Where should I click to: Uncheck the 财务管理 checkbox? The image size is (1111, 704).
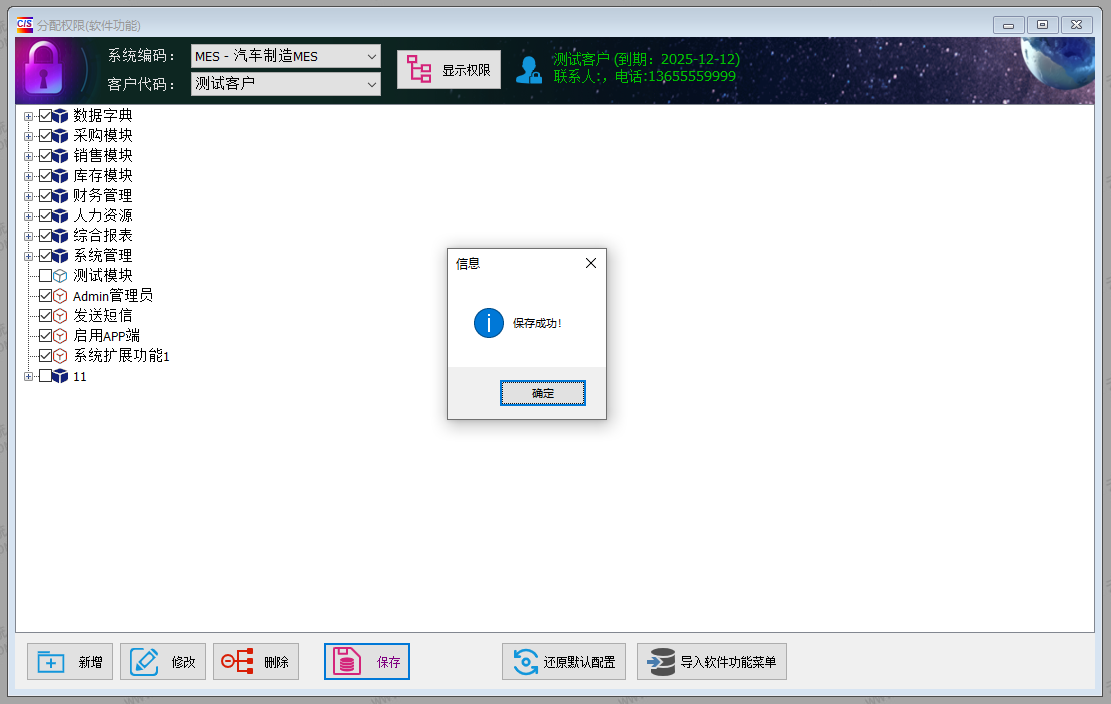(x=45, y=195)
